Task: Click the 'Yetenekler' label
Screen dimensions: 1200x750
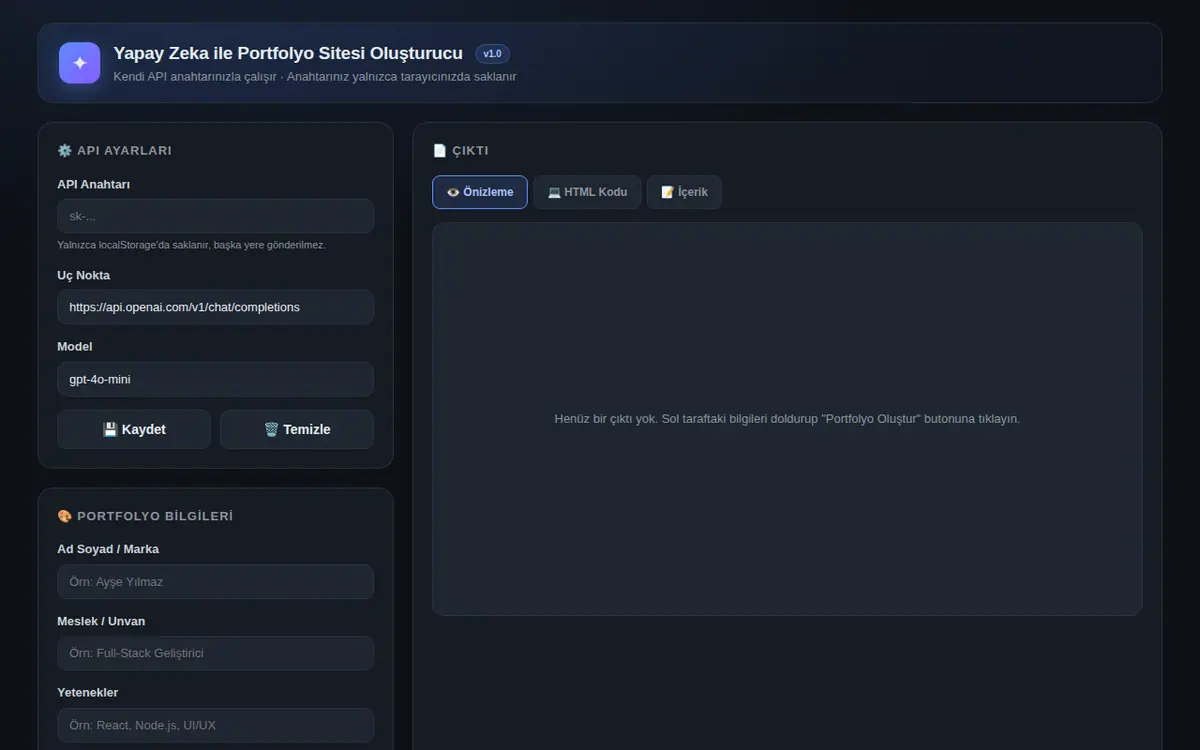Action: tap(87, 692)
